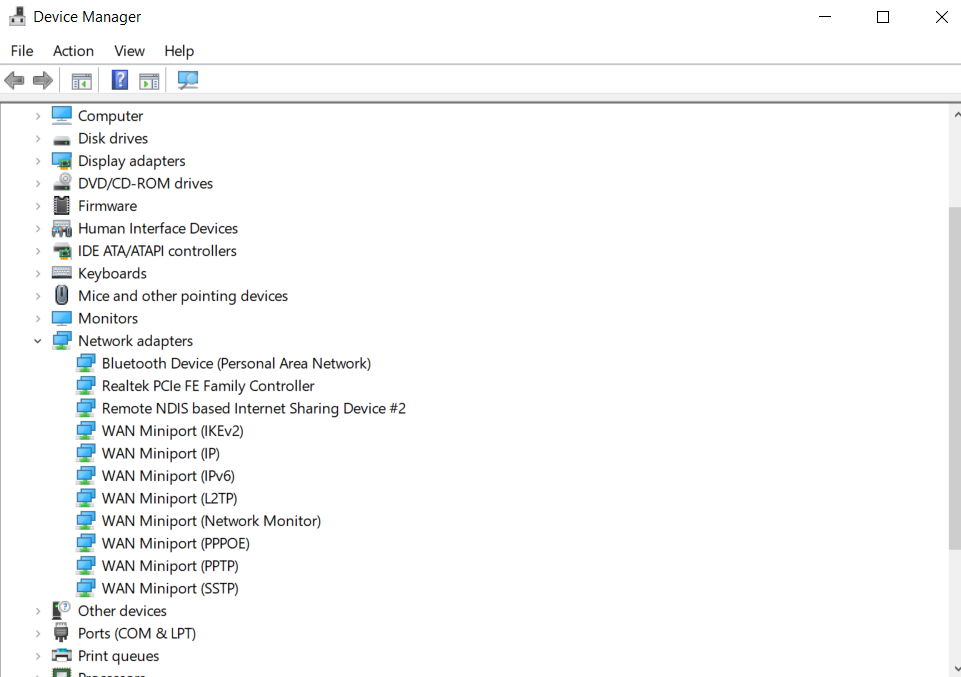Screen dimensions: 961x677
Task: Click the Firmware chip icon
Action: [x=61, y=206]
